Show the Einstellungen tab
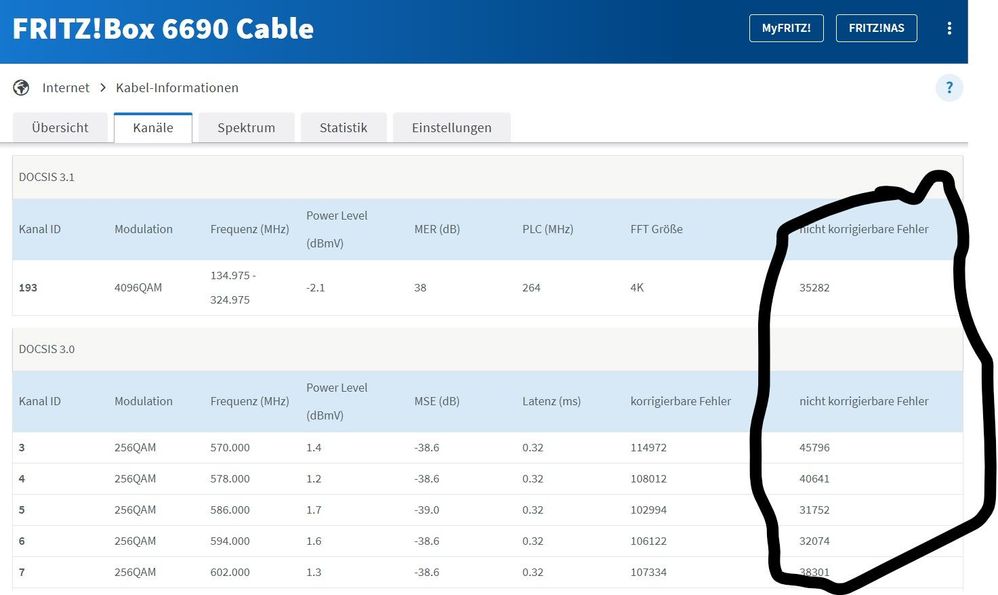The height and width of the screenshot is (595, 998). point(451,128)
